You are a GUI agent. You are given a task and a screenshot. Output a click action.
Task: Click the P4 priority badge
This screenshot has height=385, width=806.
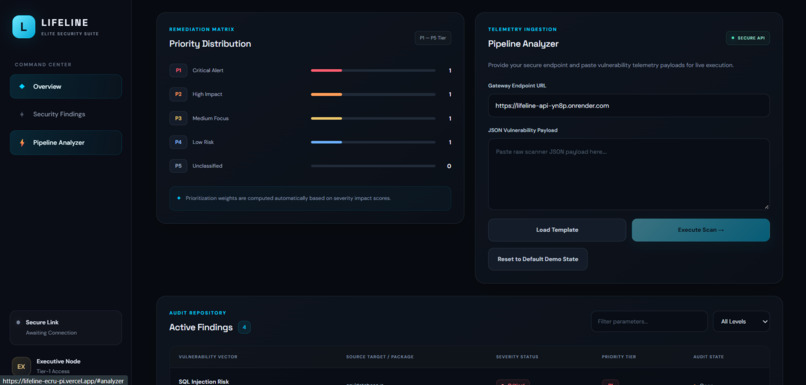(x=178, y=142)
